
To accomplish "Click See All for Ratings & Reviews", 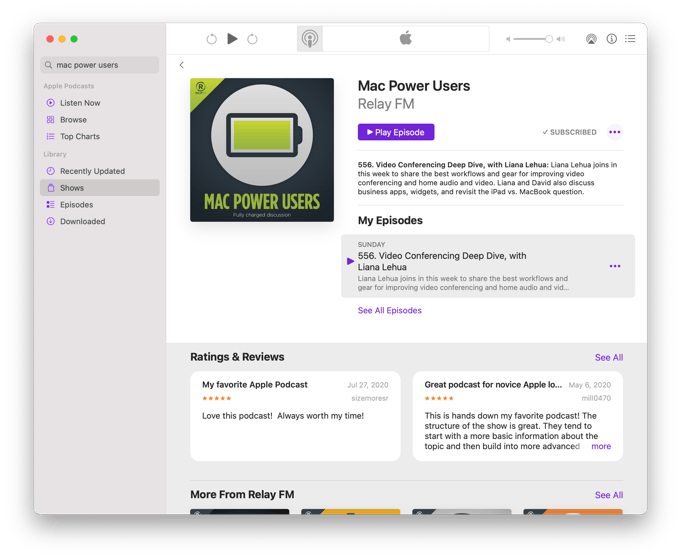I will pos(609,357).
